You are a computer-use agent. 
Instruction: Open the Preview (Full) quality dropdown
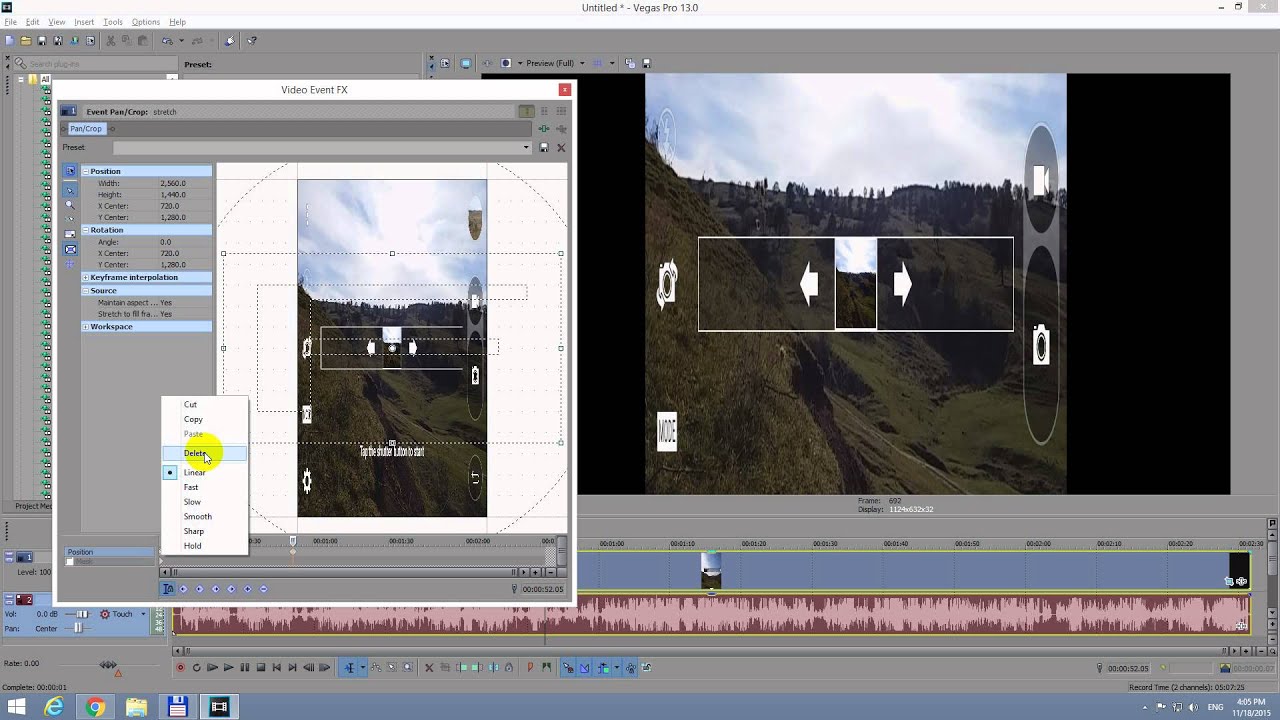582,64
